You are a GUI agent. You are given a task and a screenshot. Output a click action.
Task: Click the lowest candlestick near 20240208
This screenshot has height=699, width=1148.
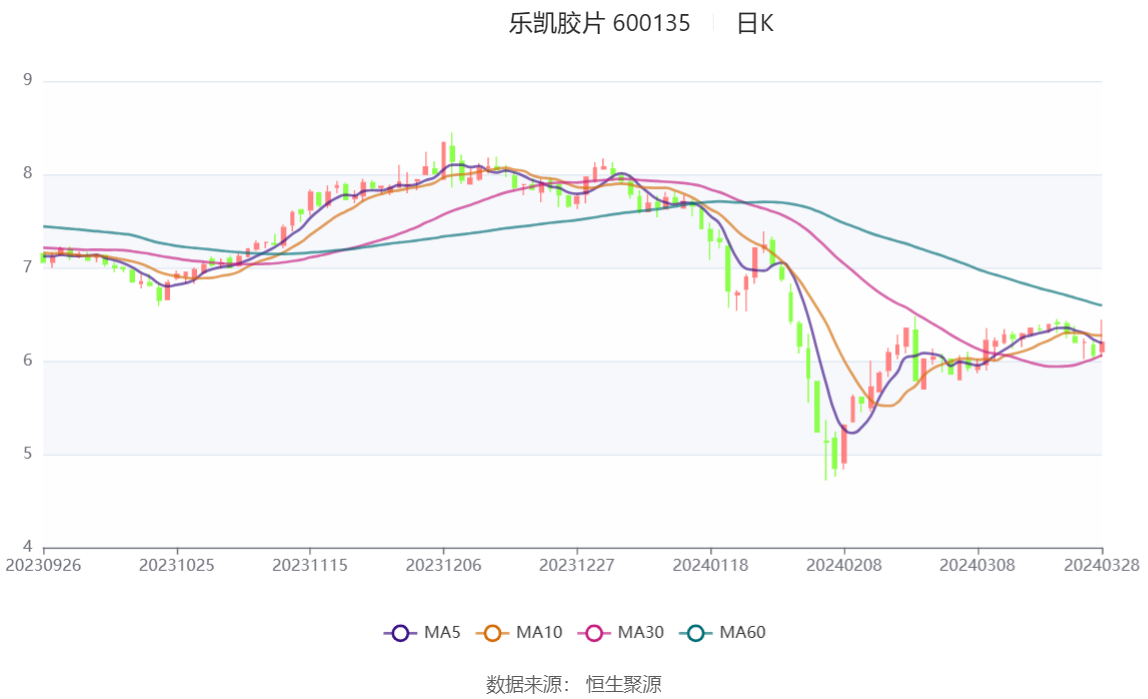click(x=826, y=450)
